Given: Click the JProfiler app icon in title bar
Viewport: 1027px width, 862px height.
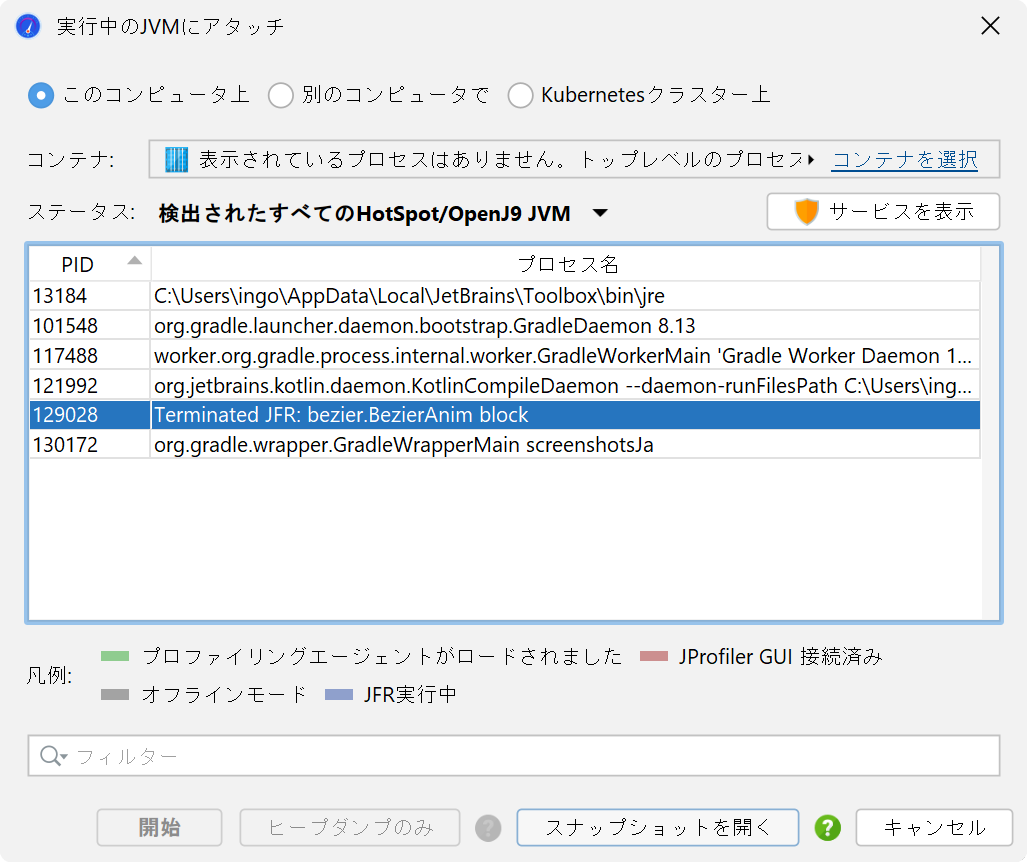Looking at the screenshot, I should point(28,26).
